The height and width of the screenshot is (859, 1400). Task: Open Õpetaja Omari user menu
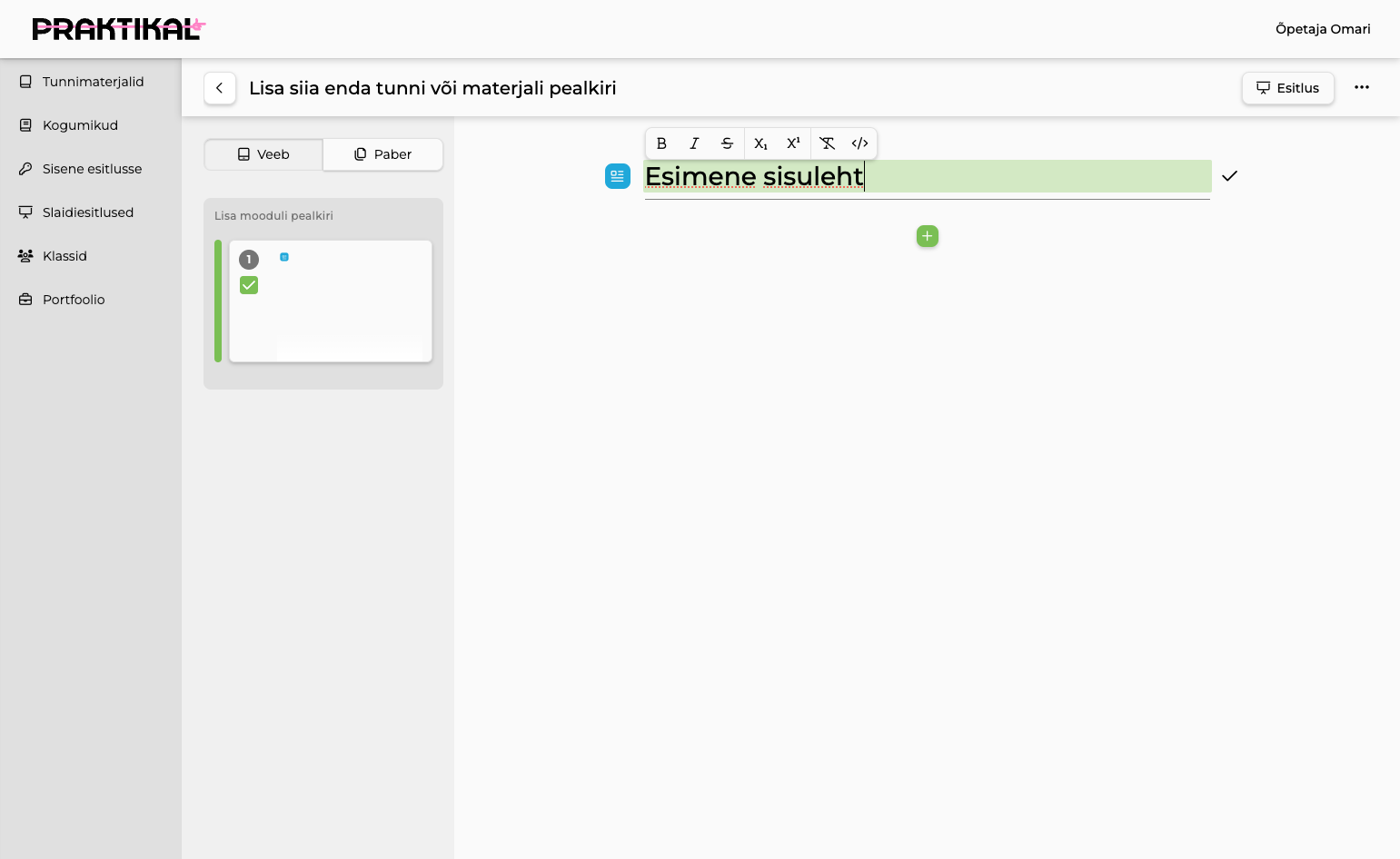pyautogui.click(x=1323, y=29)
